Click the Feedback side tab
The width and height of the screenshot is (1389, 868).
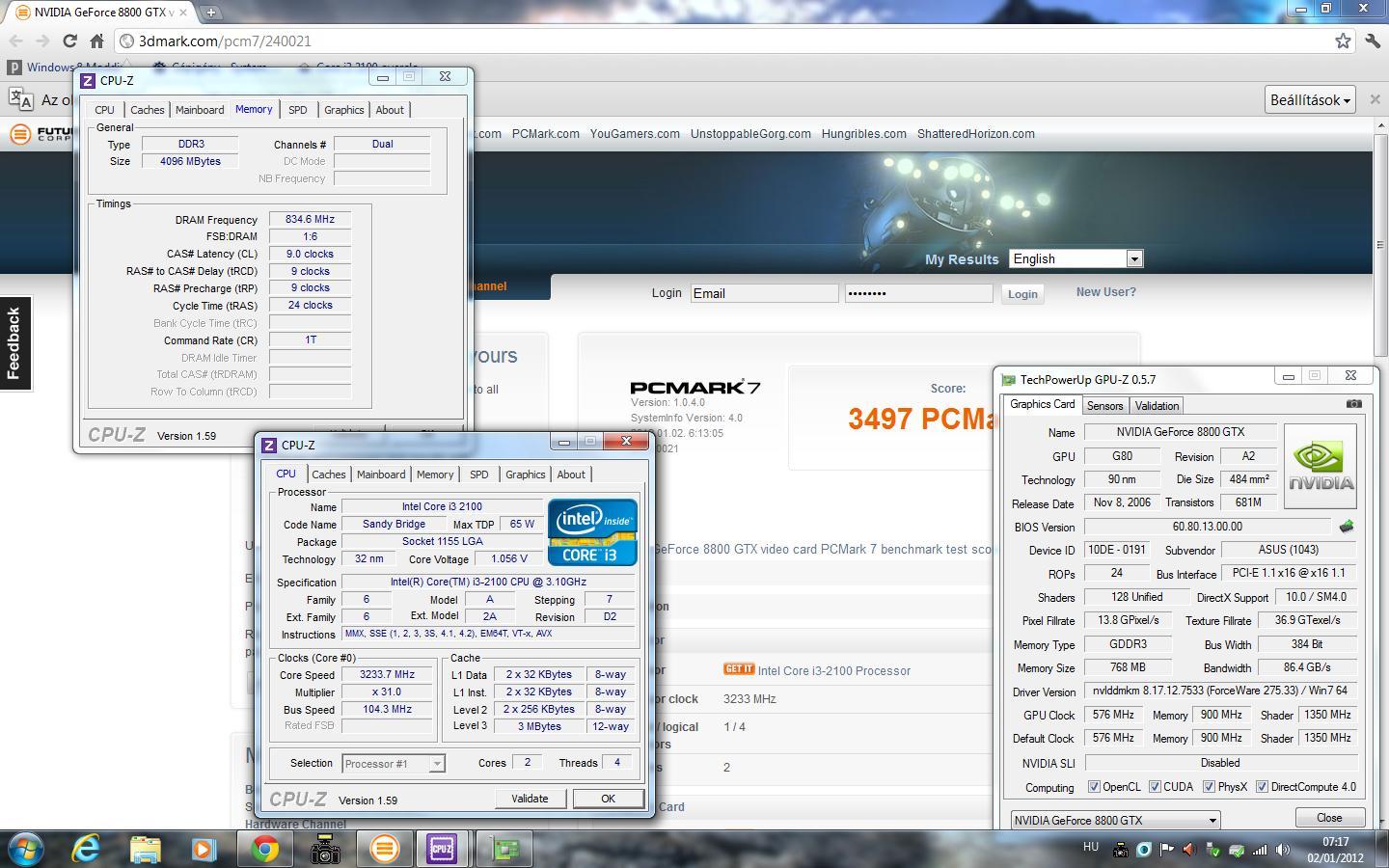point(14,342)
